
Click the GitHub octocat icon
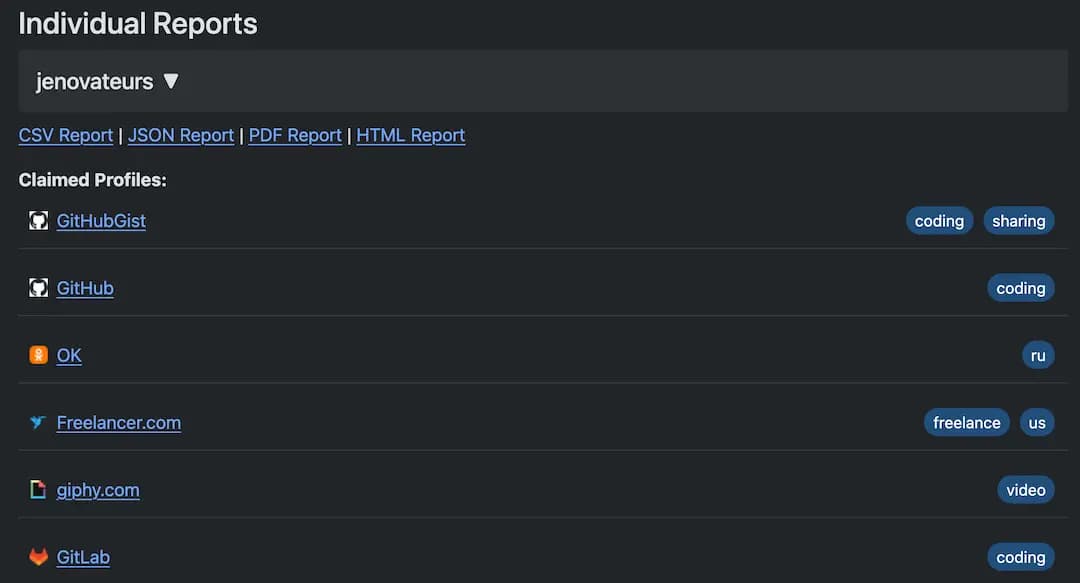(x=38, y=288)
